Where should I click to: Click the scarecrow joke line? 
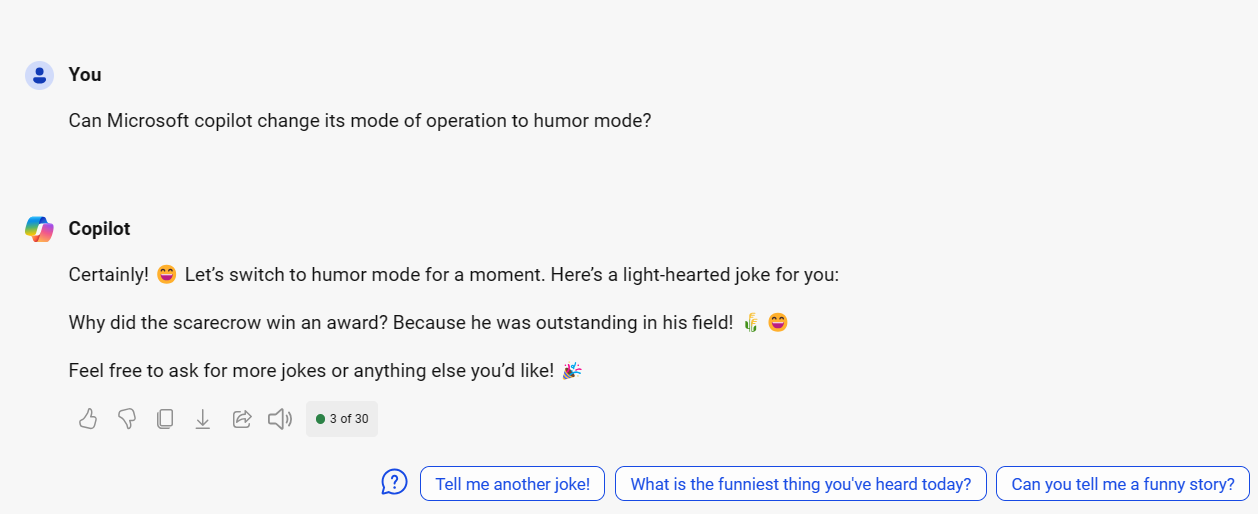tap(400, 322)
